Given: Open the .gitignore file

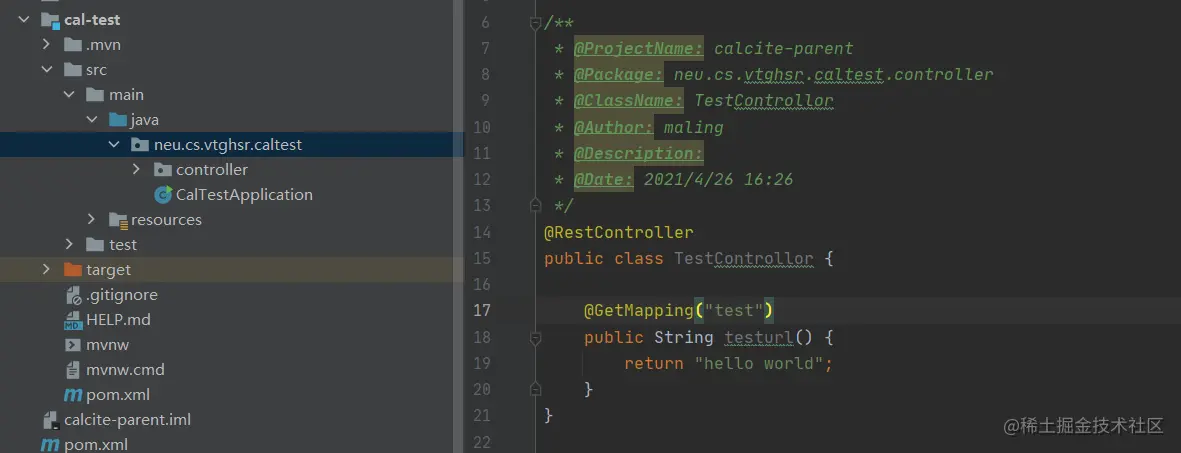Looking at the screenshot, I should click(121, 295).
